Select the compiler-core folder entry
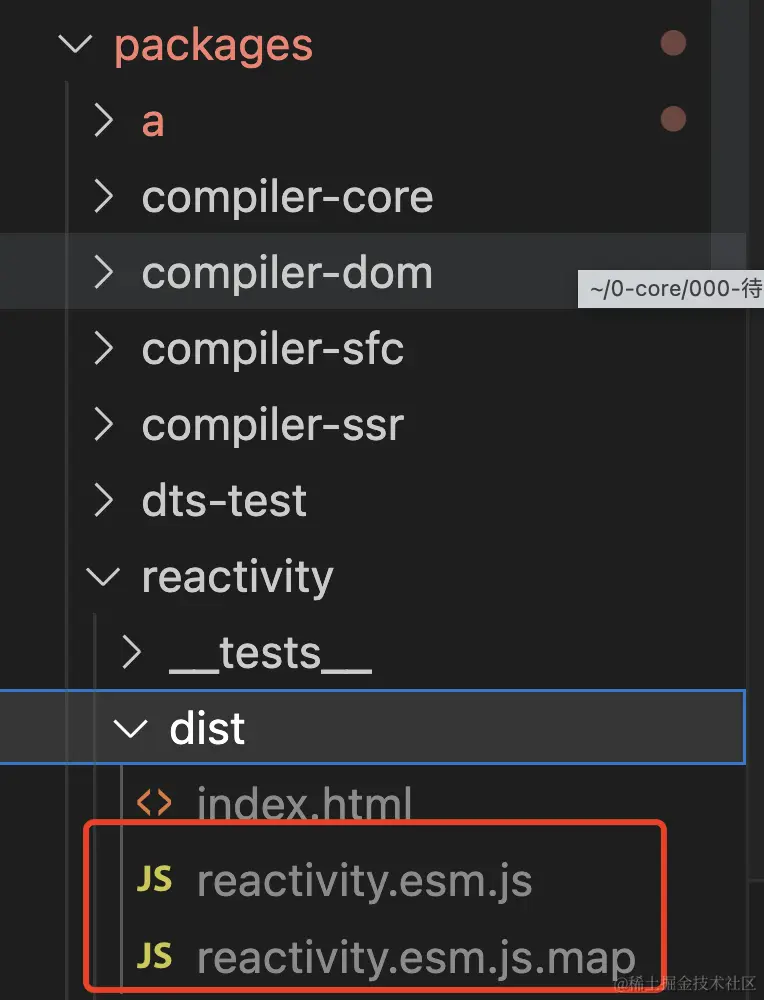The image size is (764, 1000). tap(287, 196)
